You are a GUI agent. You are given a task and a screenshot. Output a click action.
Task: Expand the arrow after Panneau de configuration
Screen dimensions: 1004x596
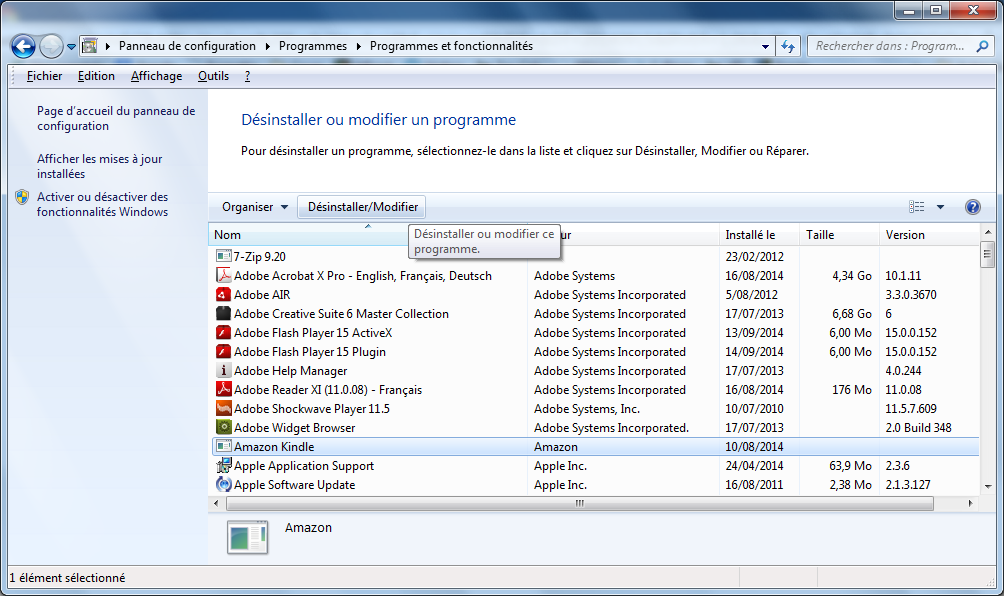267,46
